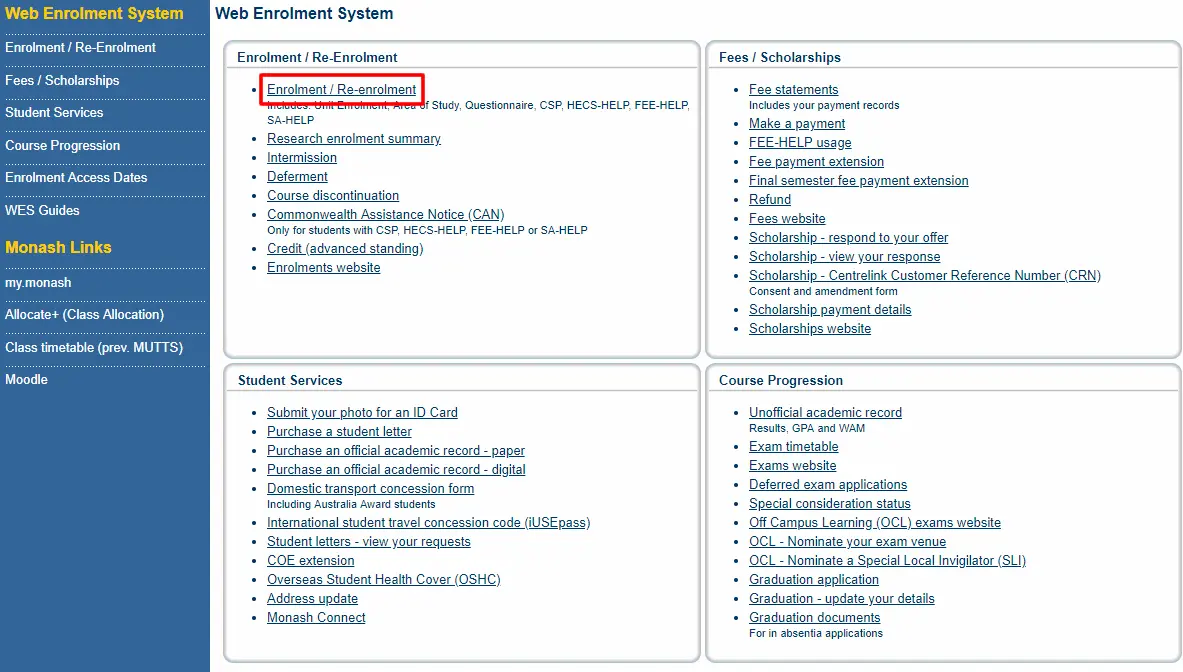Open Moodle from Monash Links

click(26, 379)
